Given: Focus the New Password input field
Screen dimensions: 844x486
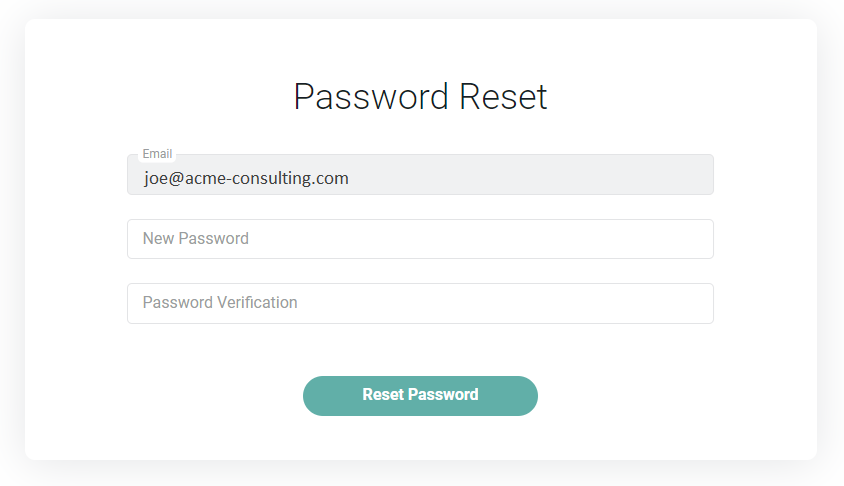Looking at the screenshot, I should pos(420,239).
